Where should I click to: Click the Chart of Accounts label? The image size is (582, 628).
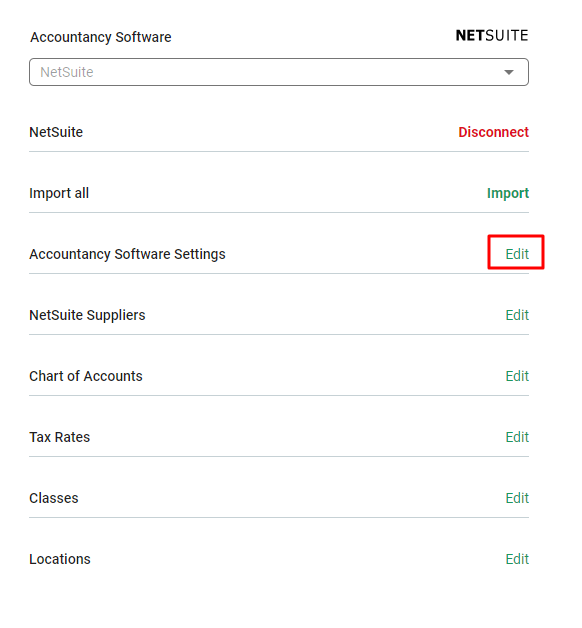[x=86, y=376]
